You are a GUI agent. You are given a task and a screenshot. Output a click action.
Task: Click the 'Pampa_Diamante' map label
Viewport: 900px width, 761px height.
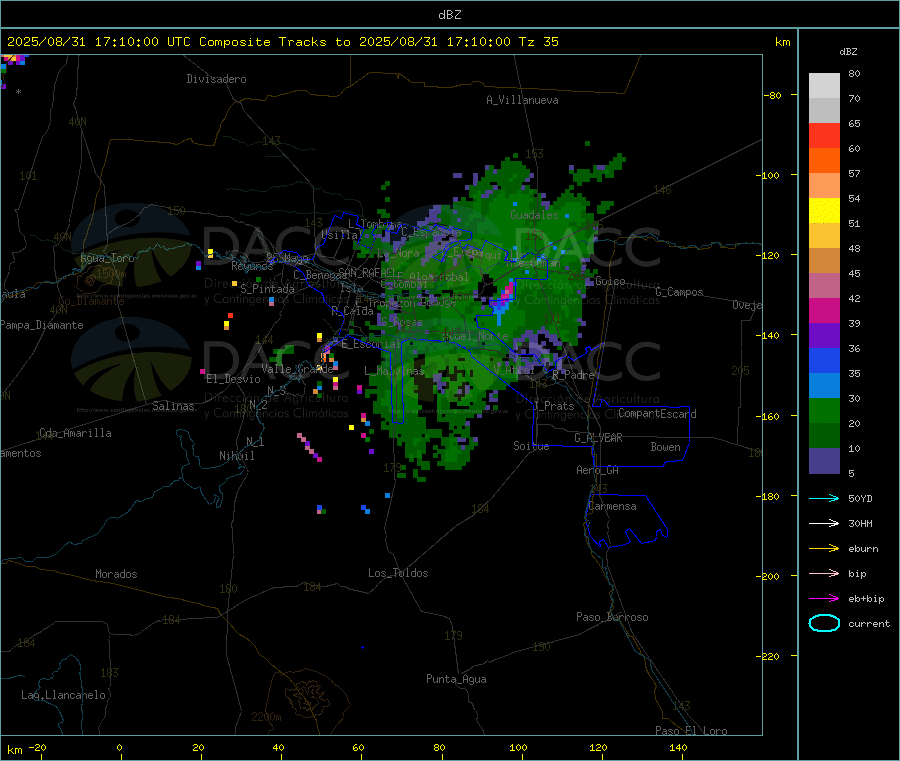click(x=42, y=325)
